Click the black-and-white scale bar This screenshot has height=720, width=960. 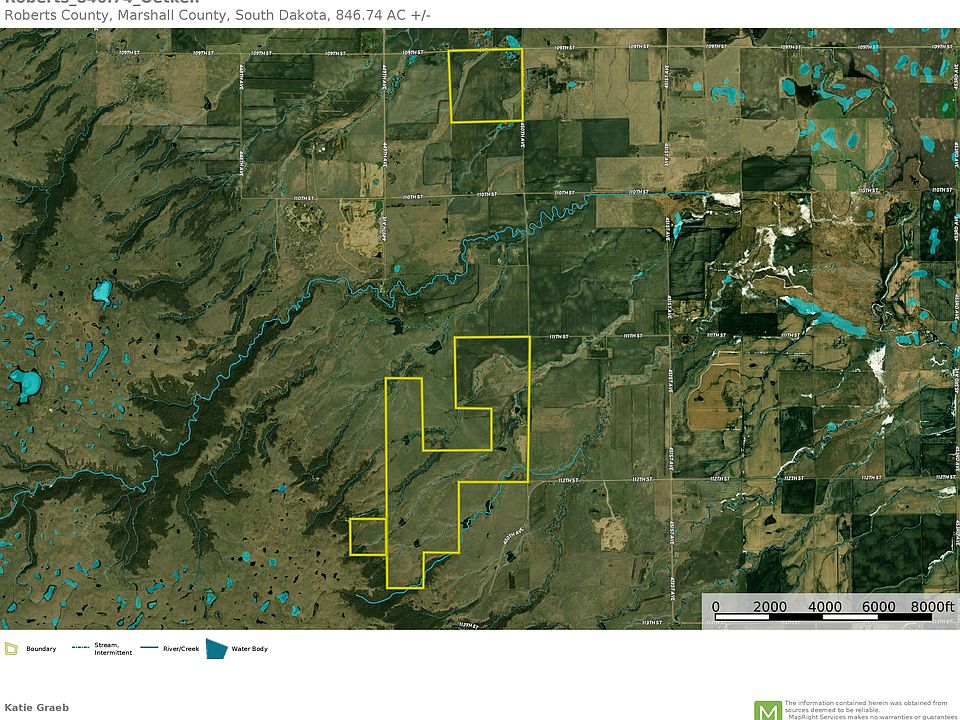pyautogui.click(x=823, y=617)
